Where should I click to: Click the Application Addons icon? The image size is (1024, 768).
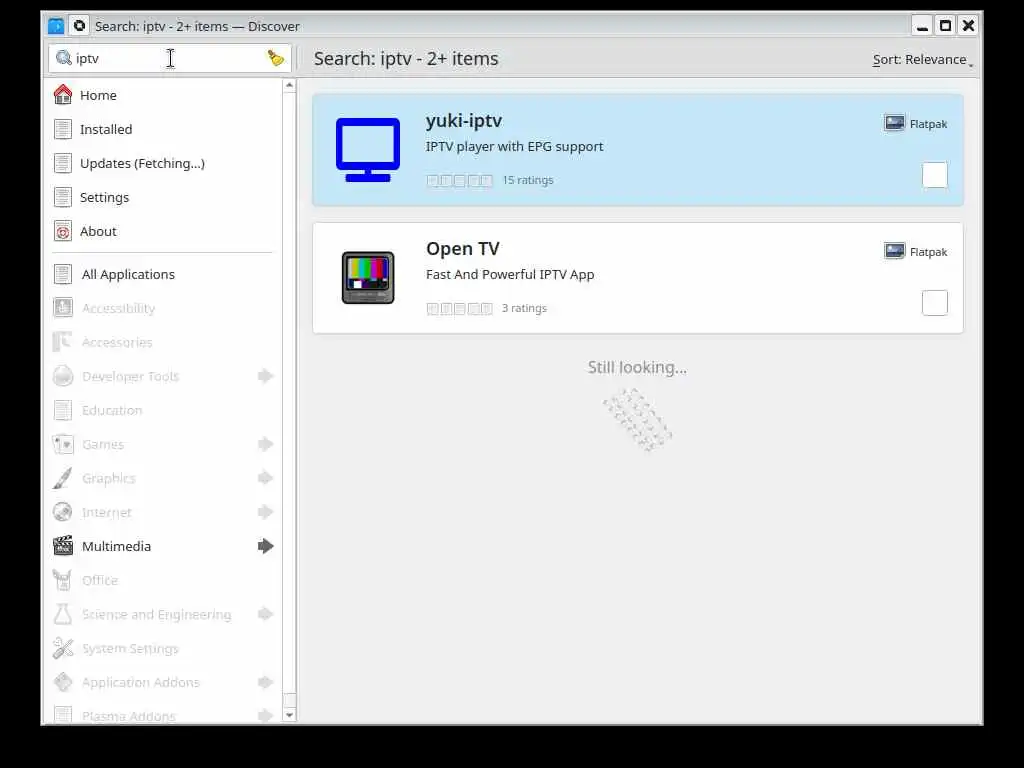coord(63,681)
